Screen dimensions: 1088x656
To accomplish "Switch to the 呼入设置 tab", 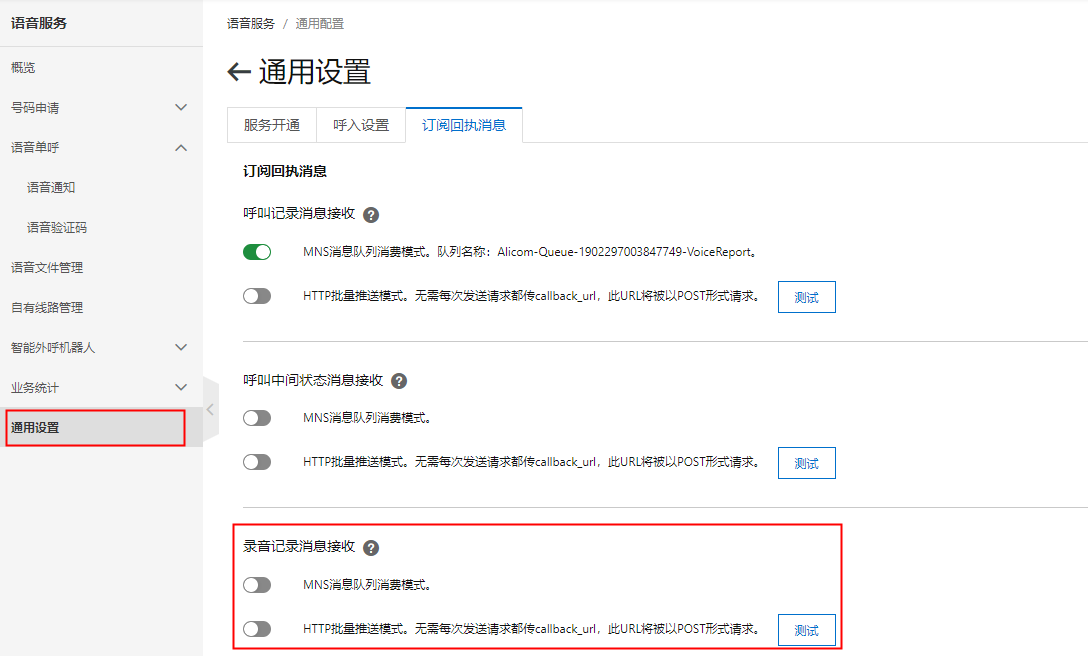I will point(361,126).
